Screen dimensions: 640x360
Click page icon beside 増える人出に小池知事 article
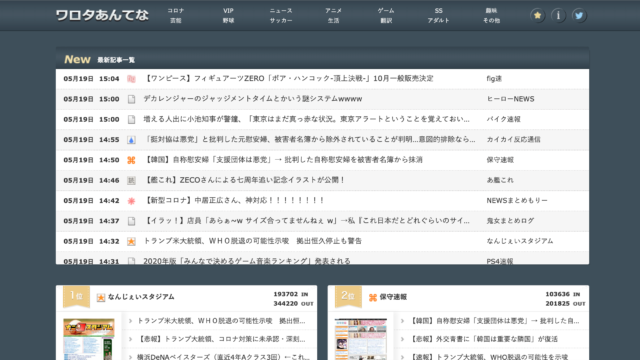(x=131, y=120)
